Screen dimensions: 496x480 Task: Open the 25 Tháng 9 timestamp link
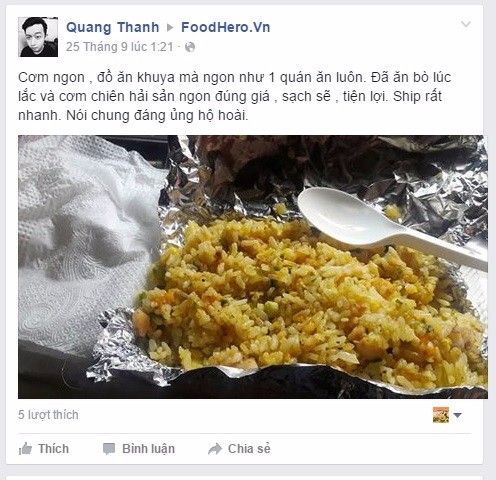coord(120,47)
